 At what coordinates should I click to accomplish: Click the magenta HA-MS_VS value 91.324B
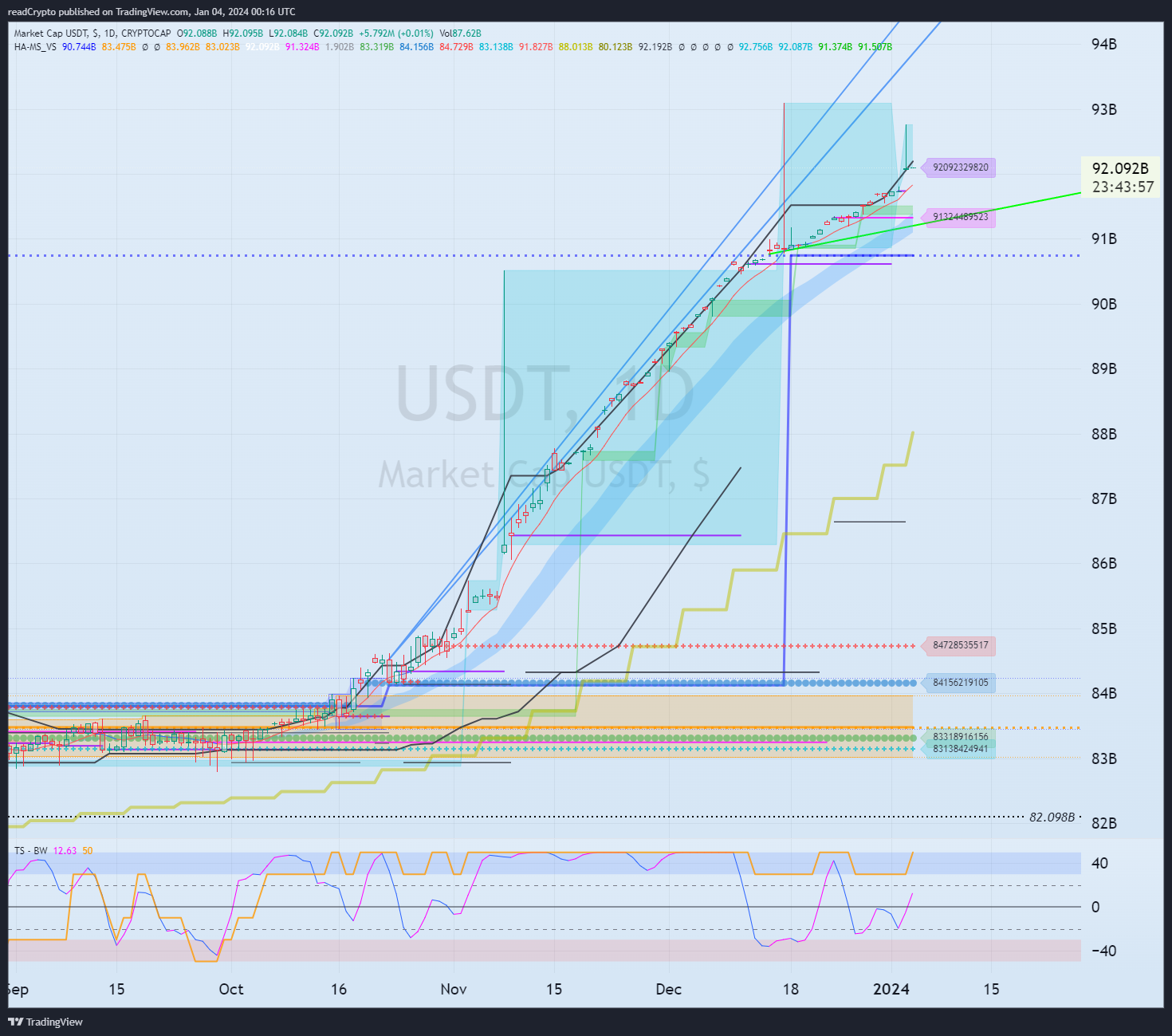click(302, 47)
